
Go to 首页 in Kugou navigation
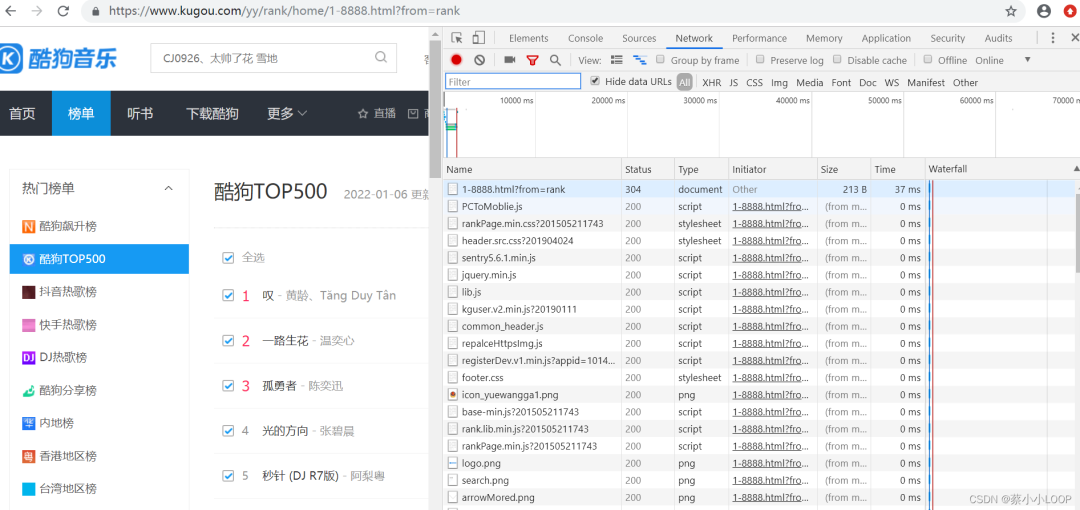pyautogui.click(x=23, y=114)
